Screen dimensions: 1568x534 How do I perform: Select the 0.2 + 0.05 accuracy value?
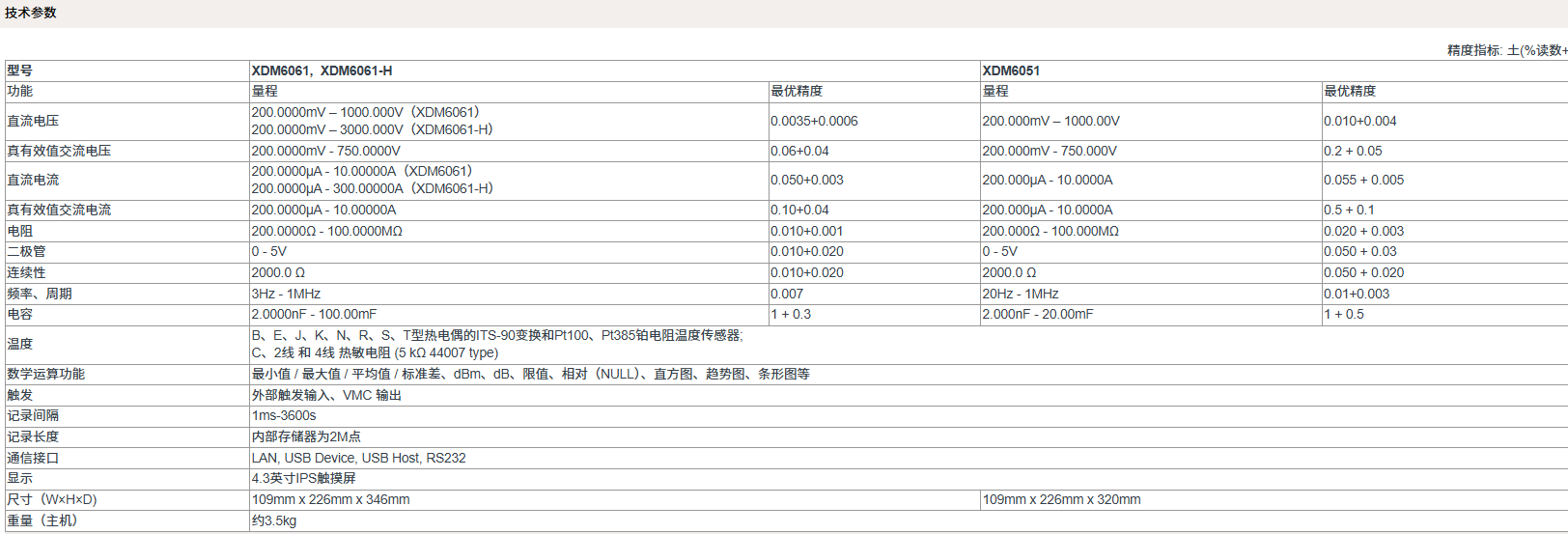[1353, 151]
